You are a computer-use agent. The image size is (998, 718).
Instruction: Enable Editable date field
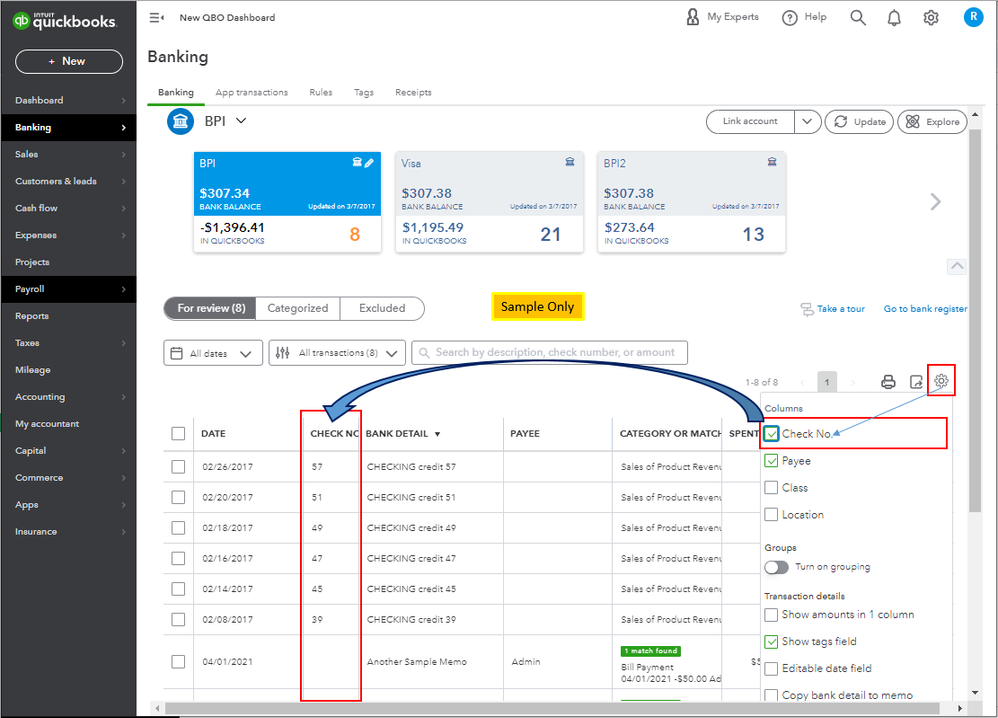[771, 668]
